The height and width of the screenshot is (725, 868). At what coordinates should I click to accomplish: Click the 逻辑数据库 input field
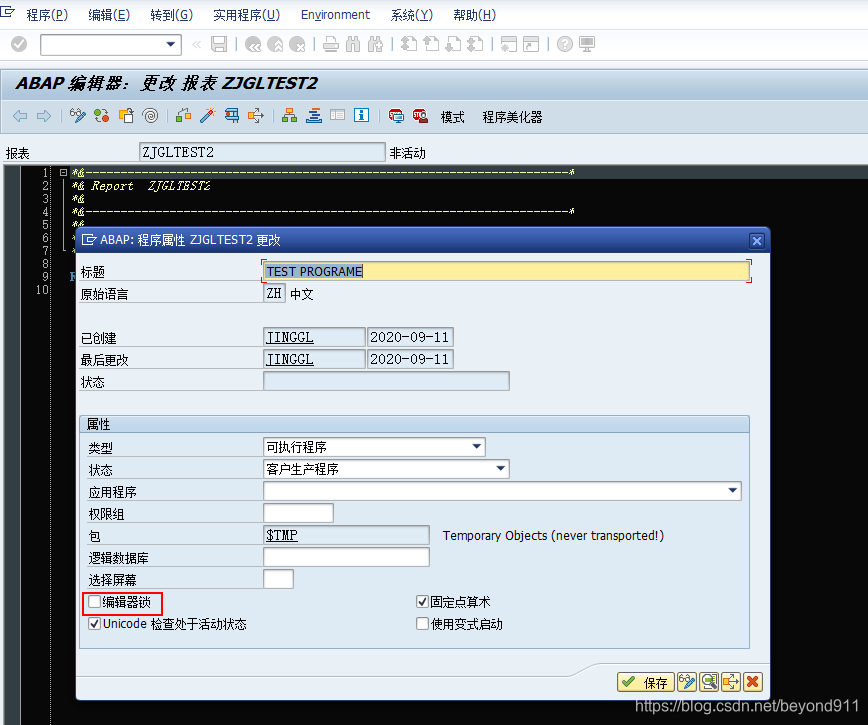click(x=347, y=557)
